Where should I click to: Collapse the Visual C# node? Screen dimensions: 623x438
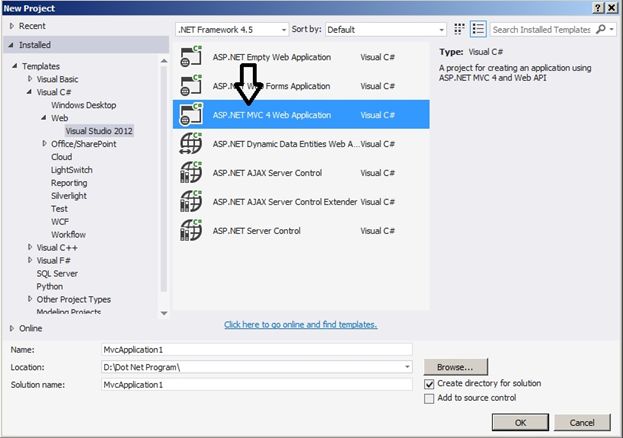29,92
